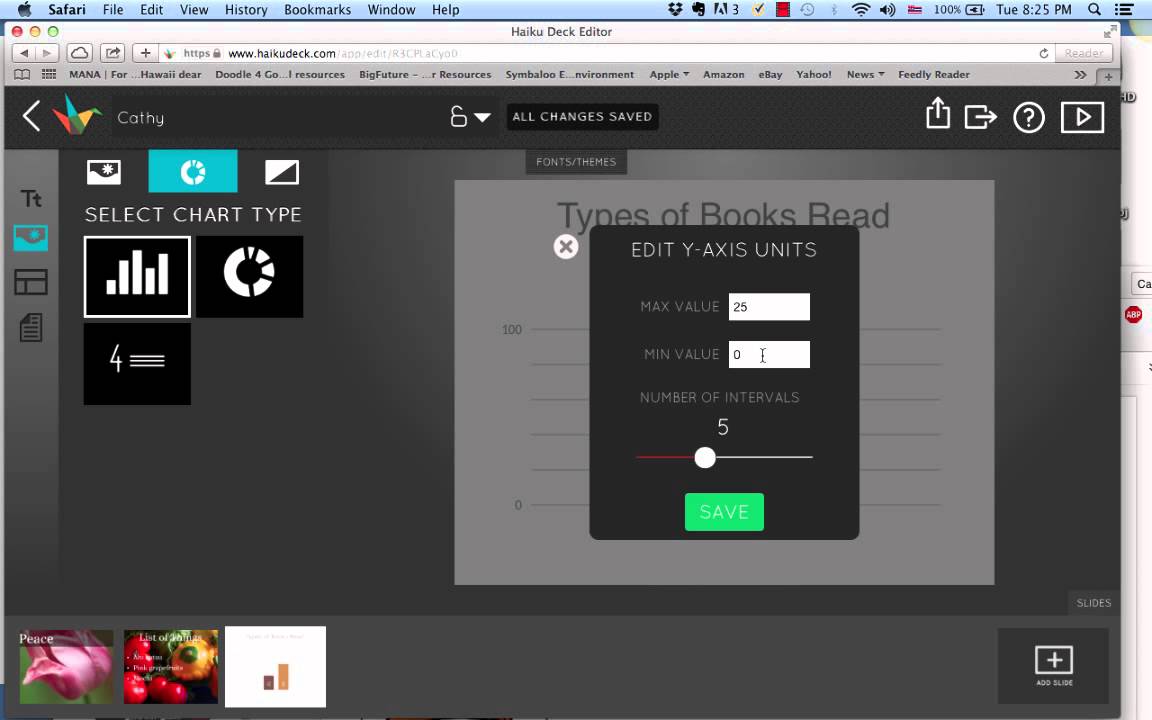Open the Apple bookmarks dropdown
Viewport: 1152px width, 720px height.
coord(669,74)
